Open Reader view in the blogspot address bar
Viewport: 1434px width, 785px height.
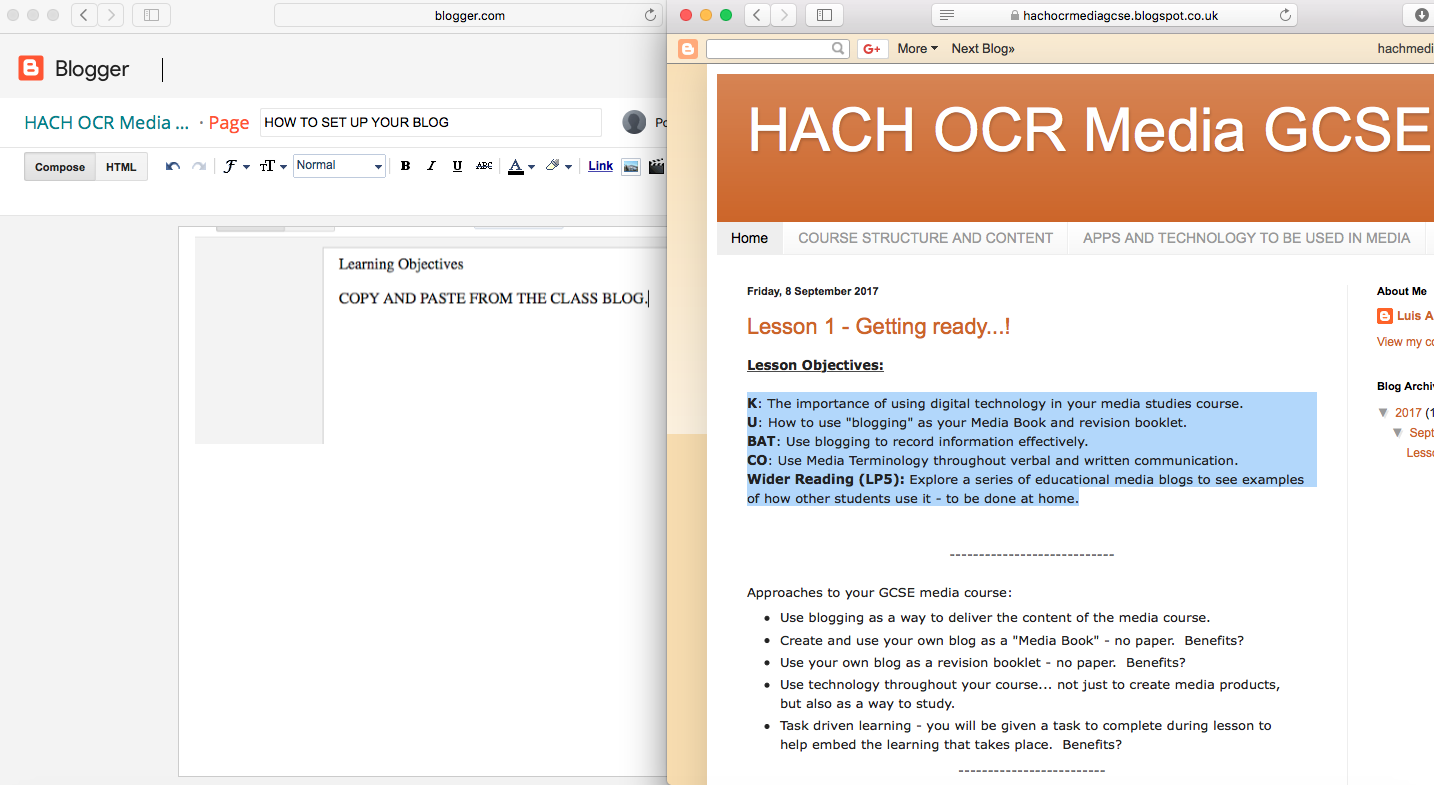tap(947, 15)
